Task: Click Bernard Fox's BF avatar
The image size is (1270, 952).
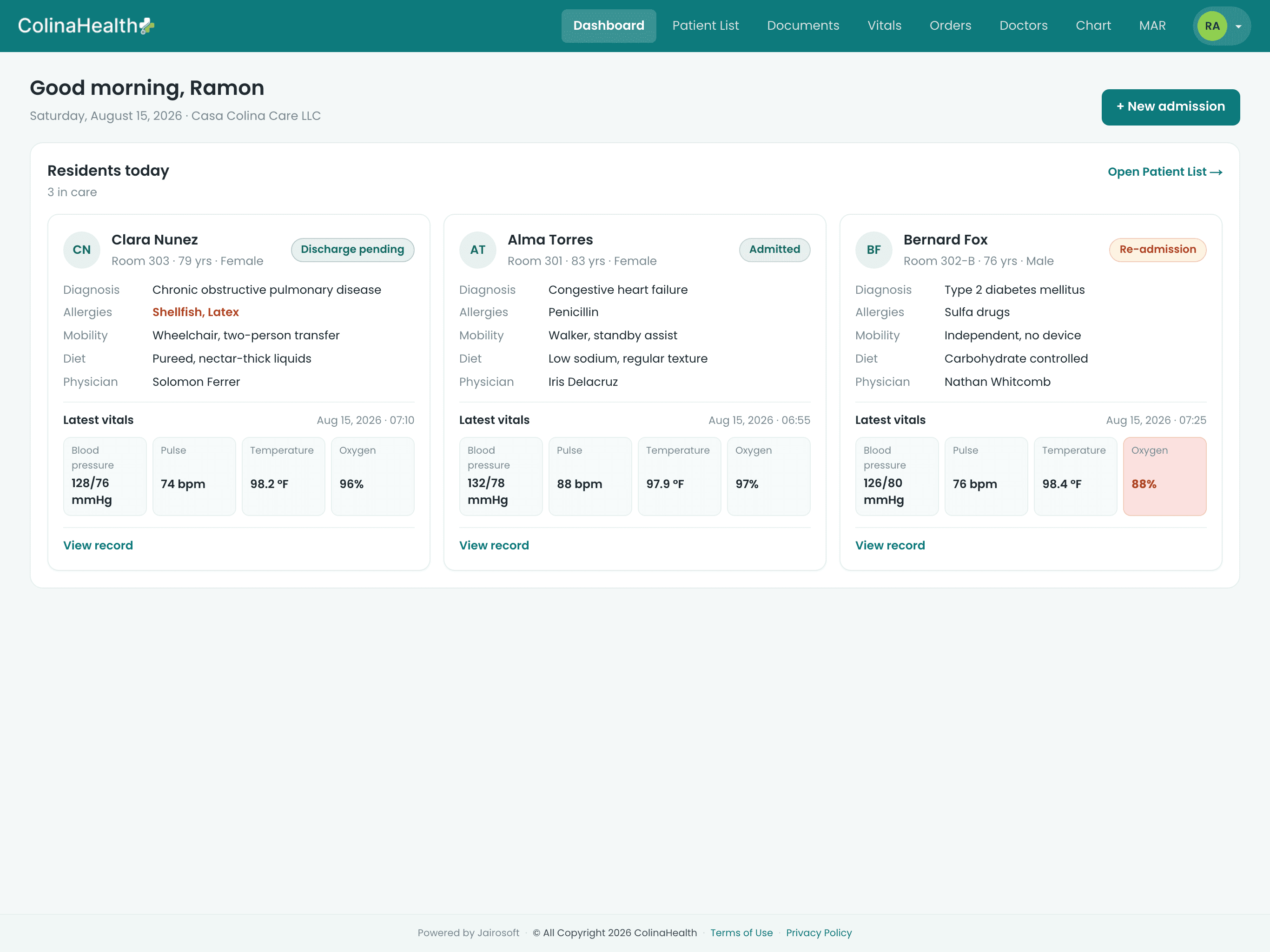Action: (873, 250)
